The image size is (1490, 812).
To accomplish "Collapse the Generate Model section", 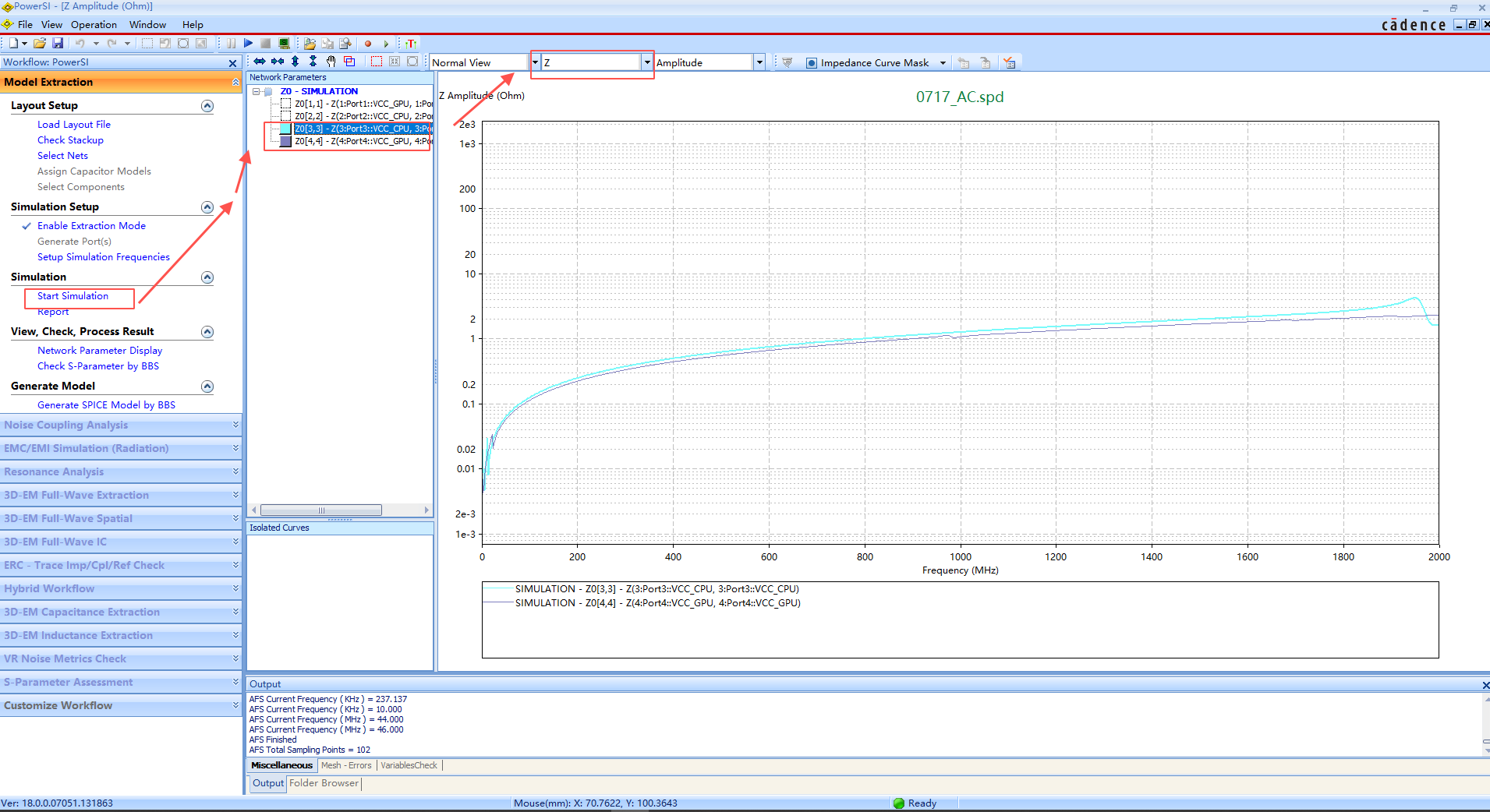I will tap(207, 387).
